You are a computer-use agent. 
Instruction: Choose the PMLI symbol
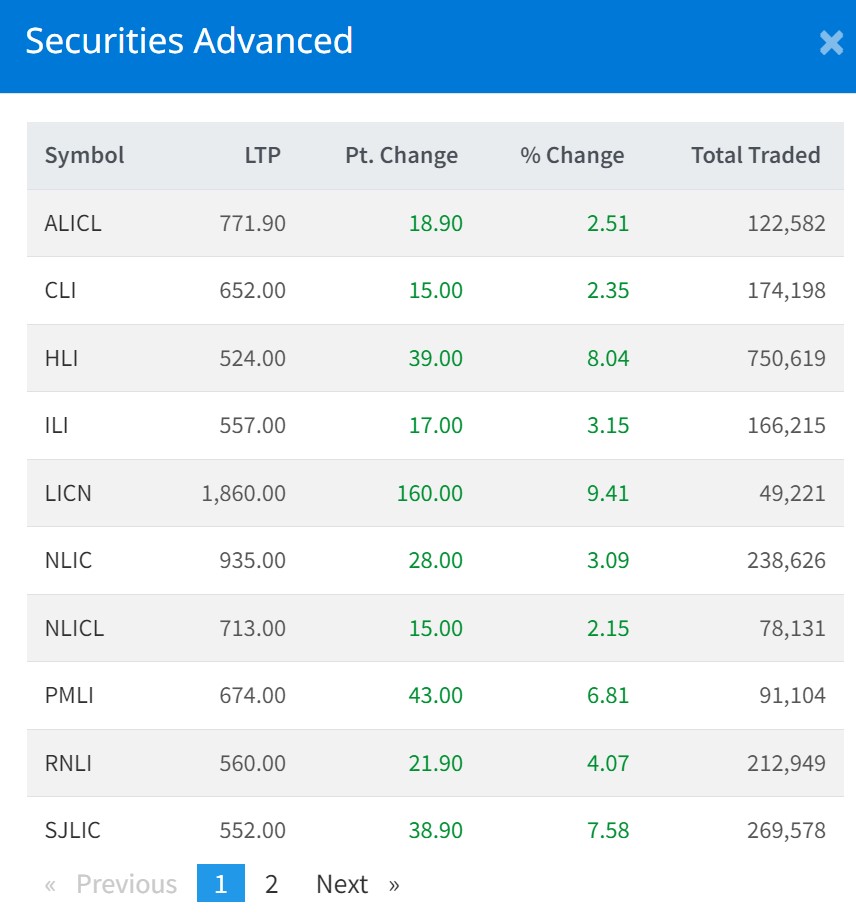pyautogui.click(x=69, y=696)
